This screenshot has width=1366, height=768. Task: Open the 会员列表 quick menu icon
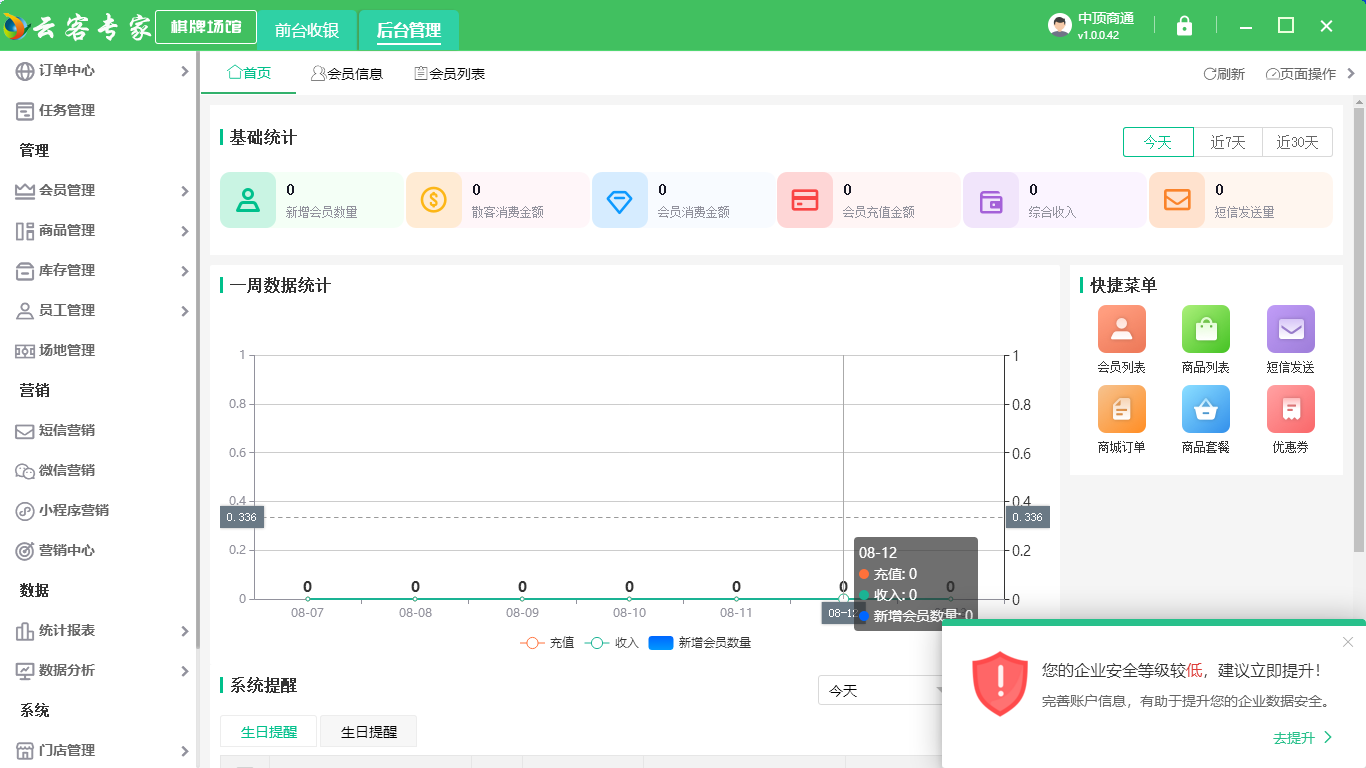point(1121,329)
